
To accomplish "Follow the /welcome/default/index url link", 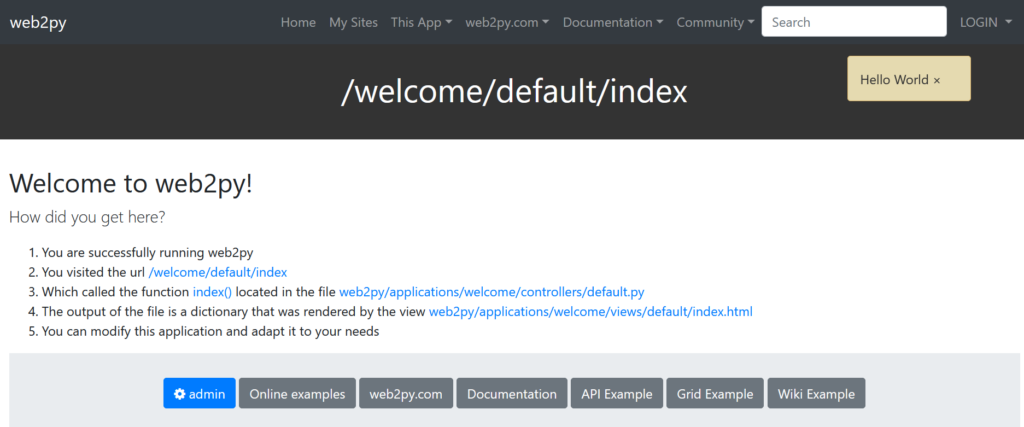I will pos(218,272).
